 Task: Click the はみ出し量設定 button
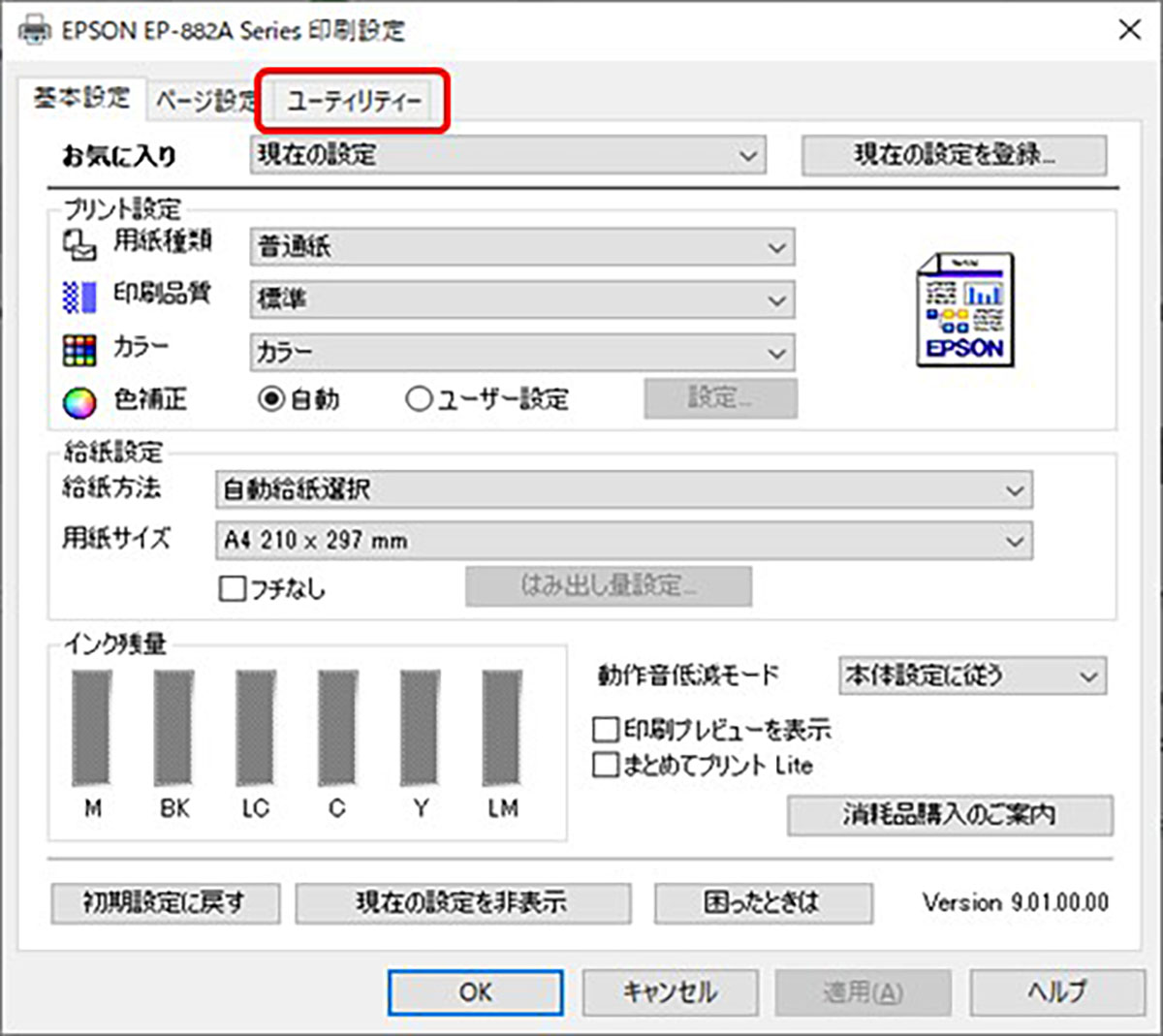click(x=609, y=586)
